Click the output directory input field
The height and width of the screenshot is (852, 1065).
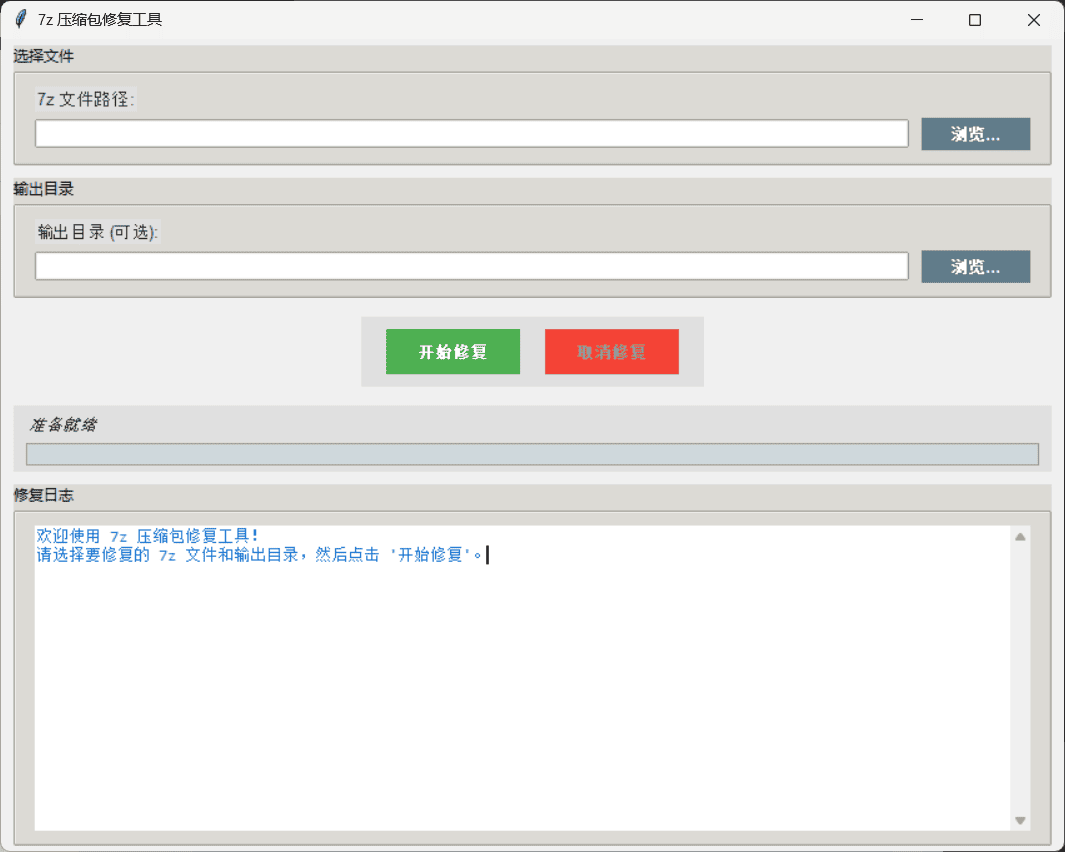pos(471,266)
